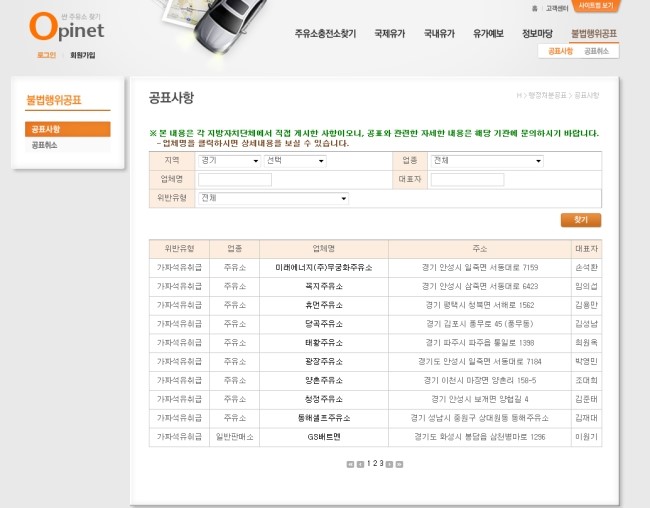650x508 pixels.
Task: Click the 사이트맵 보기 button
Action: tap(596, 6)
